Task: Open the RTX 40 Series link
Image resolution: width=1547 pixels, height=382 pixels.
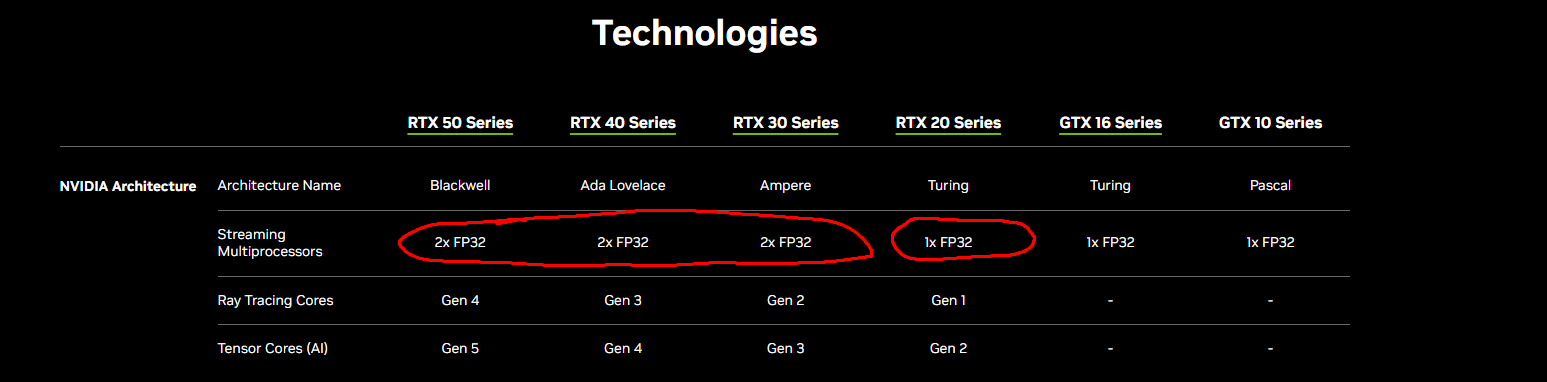Action: (x=623, y=123)
